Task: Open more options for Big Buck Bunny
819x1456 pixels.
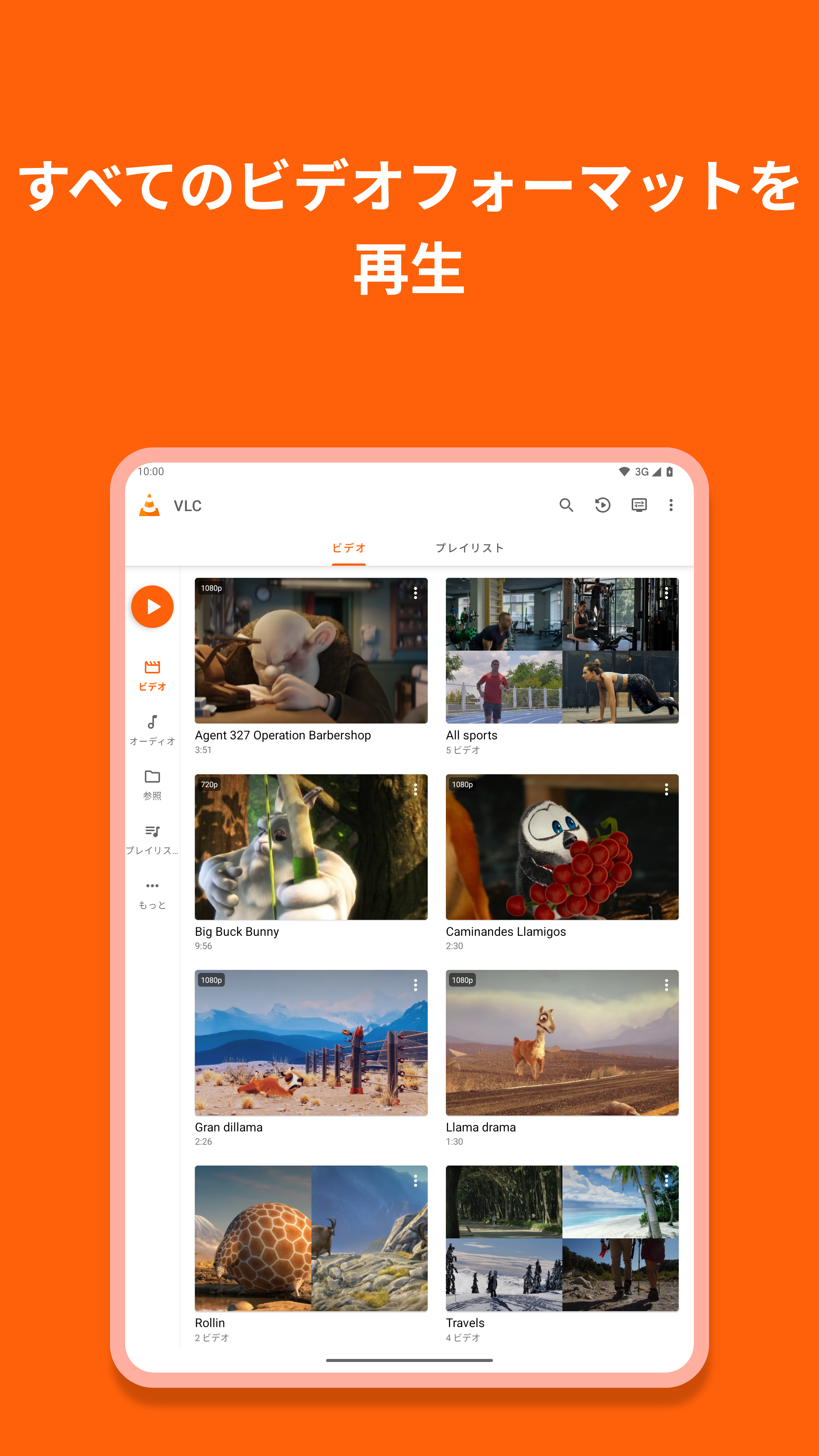Action: (416, 789)
